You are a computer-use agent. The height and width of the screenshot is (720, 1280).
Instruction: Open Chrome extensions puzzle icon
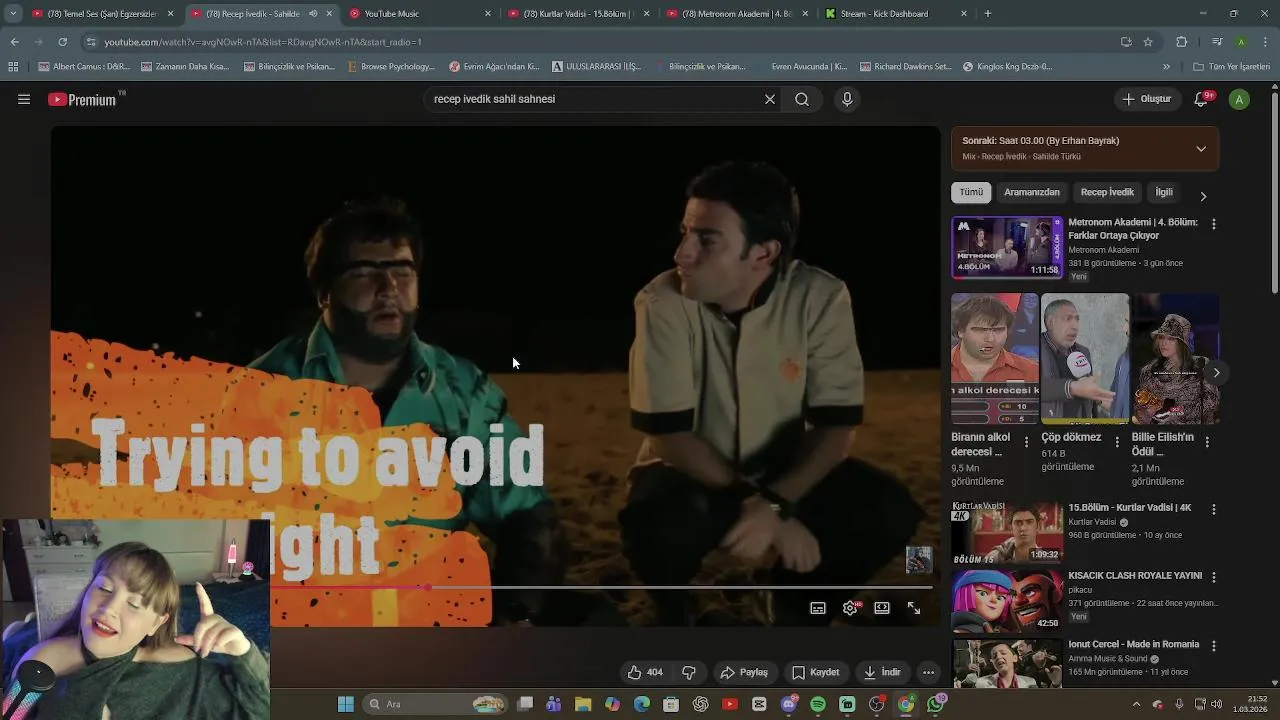1182,42
